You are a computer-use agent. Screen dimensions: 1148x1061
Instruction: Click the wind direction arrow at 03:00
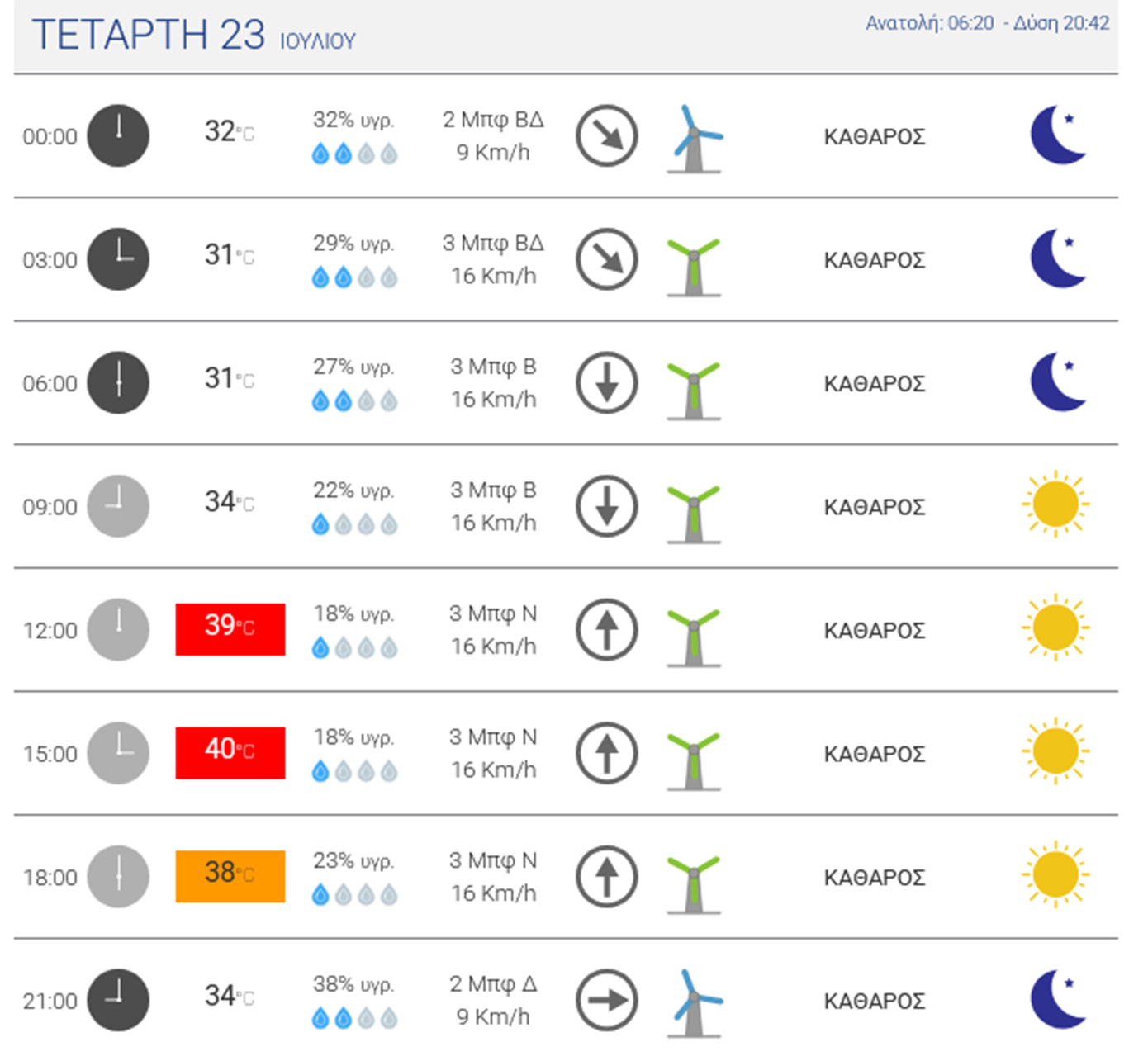tap(607, 259)
